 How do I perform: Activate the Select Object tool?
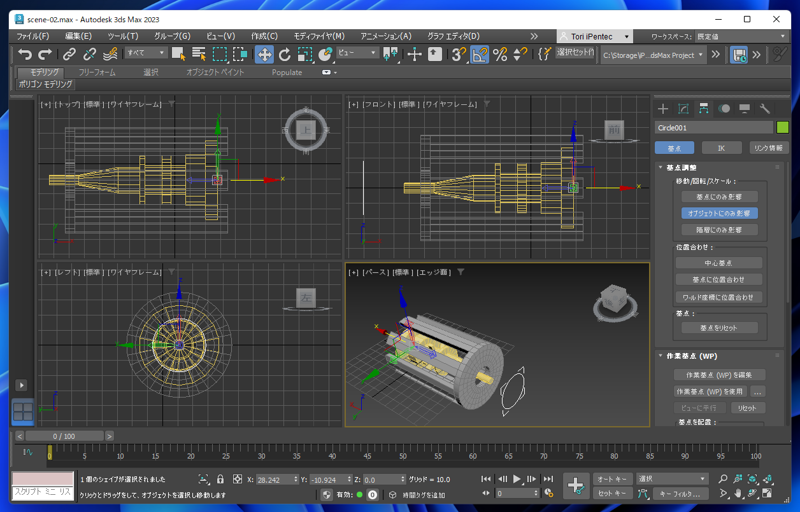pyautogui.click(x=179, y=54)
